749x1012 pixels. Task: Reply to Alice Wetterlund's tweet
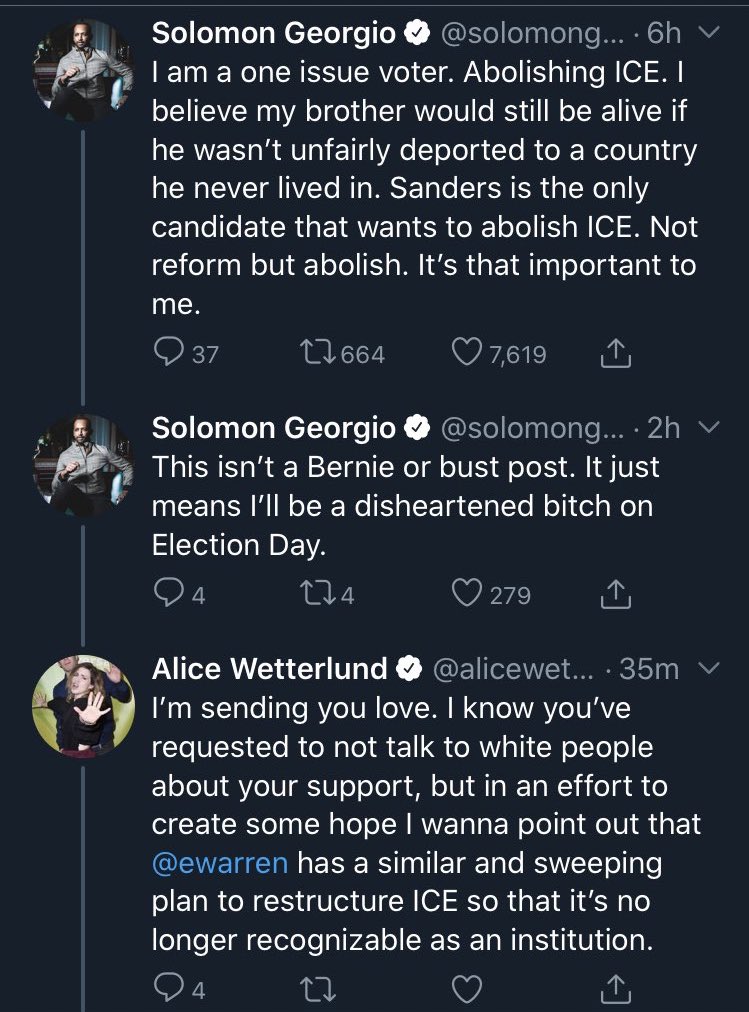pyautogui.click(x=168, y=990)
